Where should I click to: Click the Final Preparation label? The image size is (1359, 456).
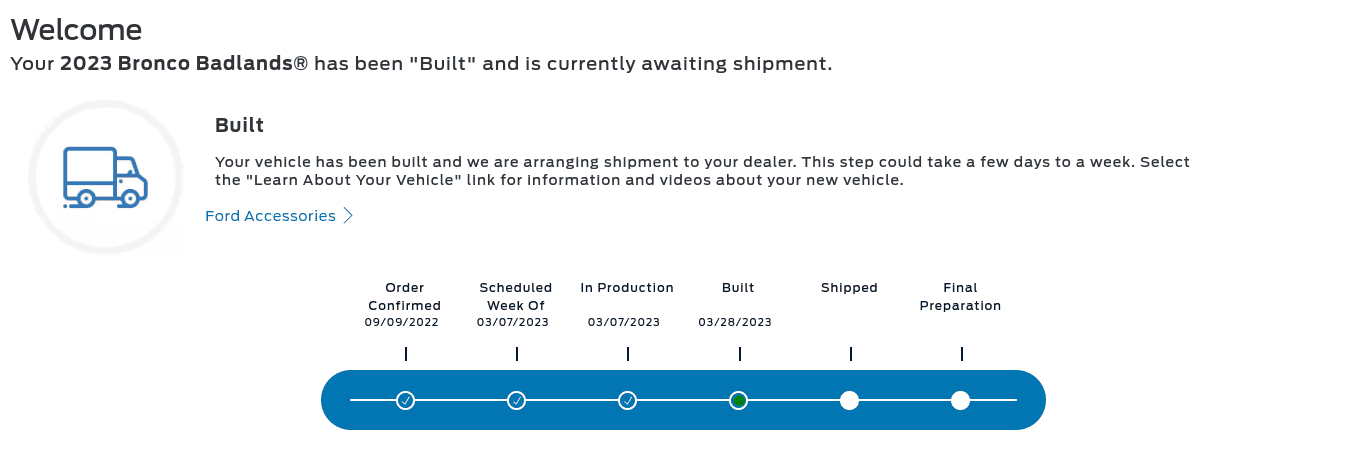click(960, 297)
